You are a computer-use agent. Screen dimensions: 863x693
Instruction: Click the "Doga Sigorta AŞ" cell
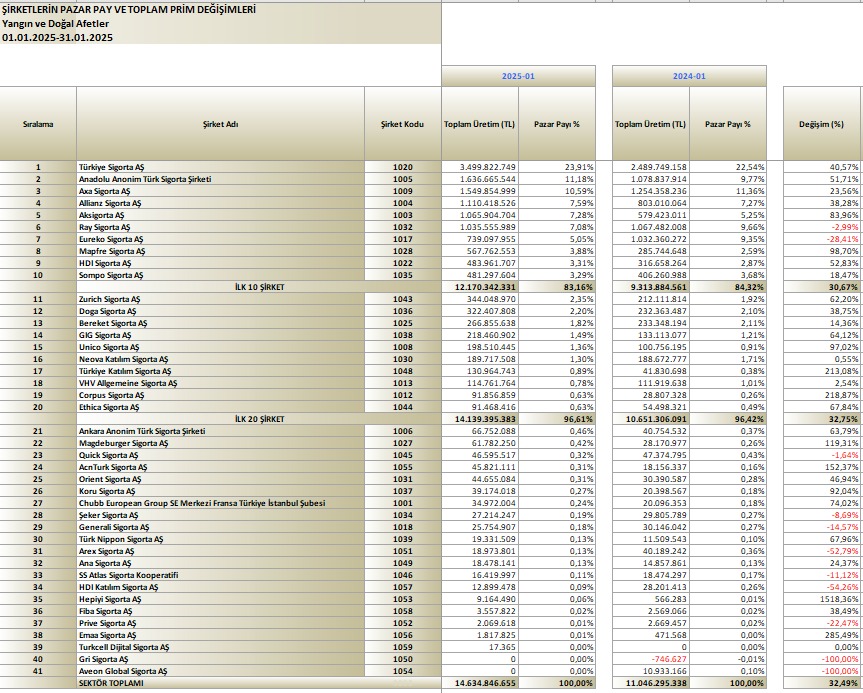pos(220,312)
